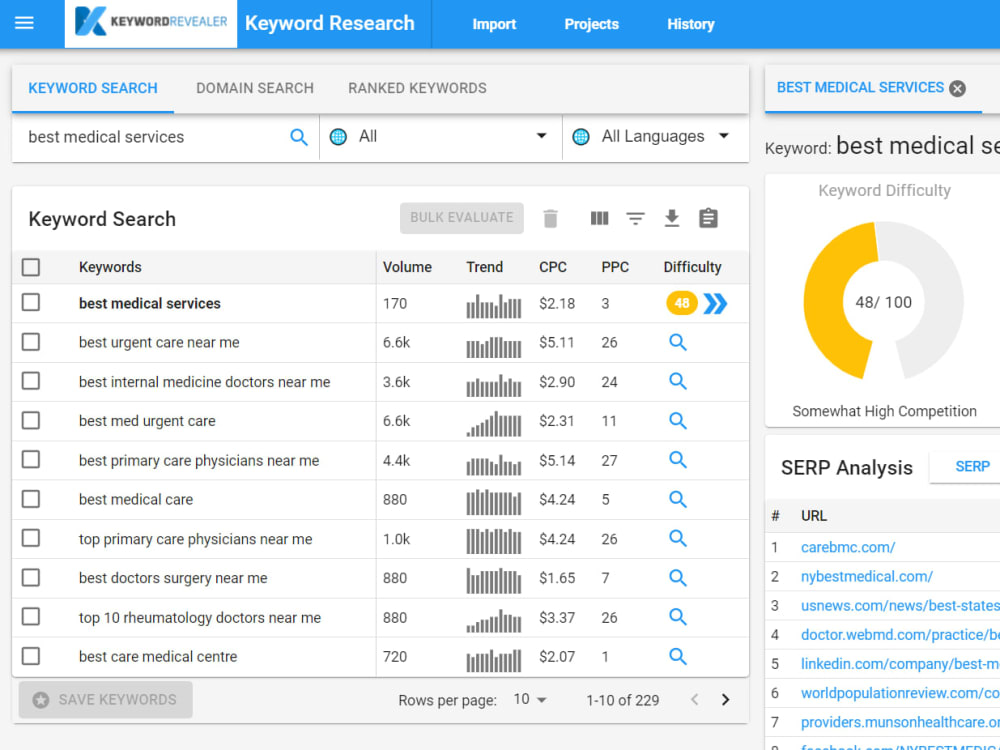Expand the All location dropdown
Image resolution: width=1000 pixels, height=750 pixels.
pos(440,136)
